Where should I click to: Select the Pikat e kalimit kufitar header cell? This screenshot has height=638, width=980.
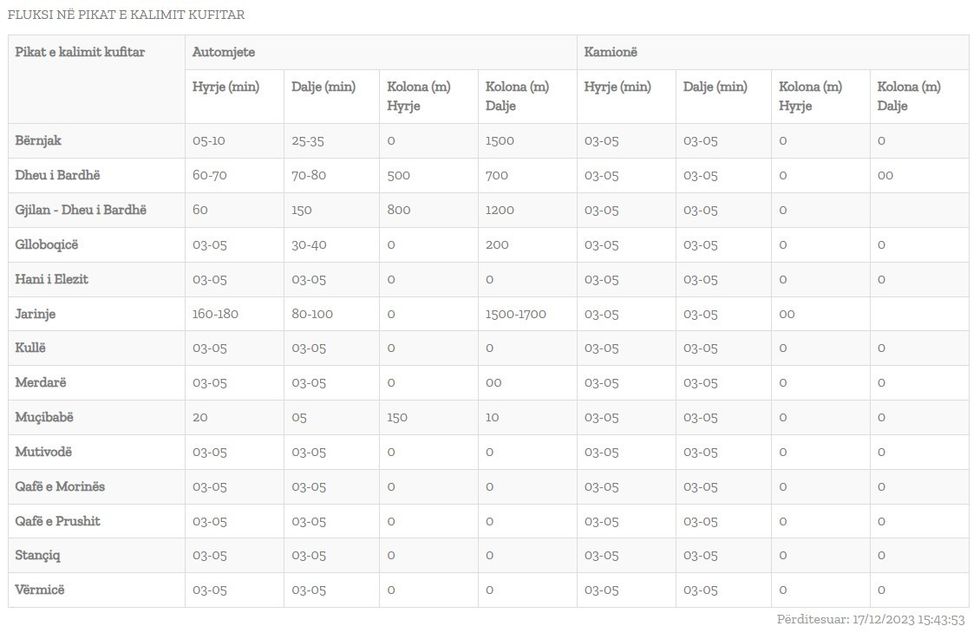click(x=80, y=51)
